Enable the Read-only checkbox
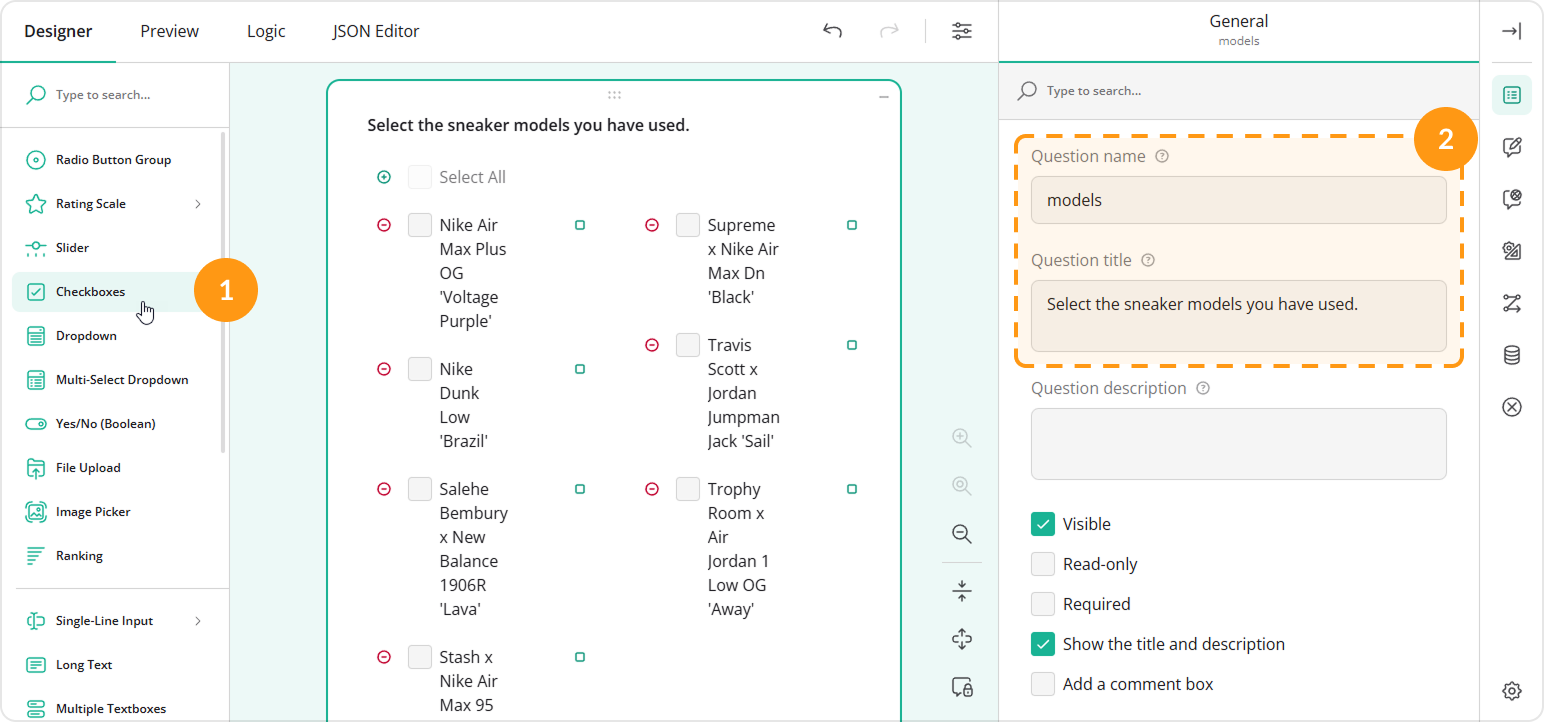This screenshot has width=1544, height=722. coord(1043,564)
